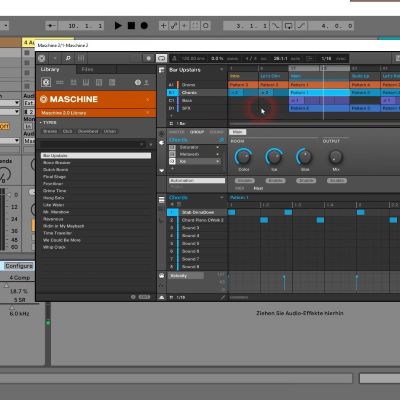Image resolution: width=400 pixels, height=400 pixels.
Task: Open the Ice plugin slot dropdown arrow
Action: (218, 161)
